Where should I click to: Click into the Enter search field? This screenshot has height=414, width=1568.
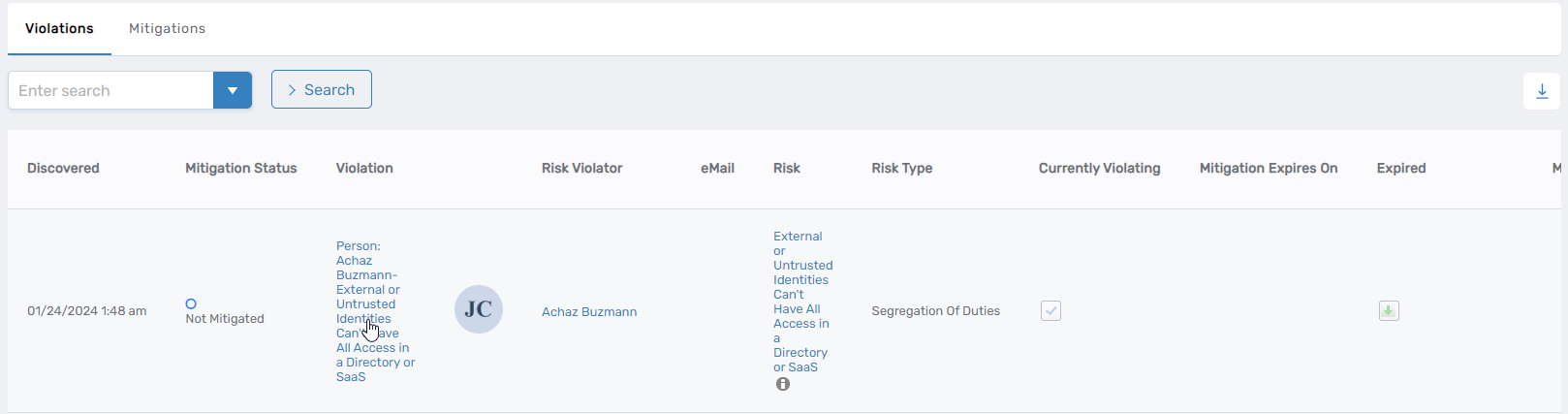[x=110, y=90]
